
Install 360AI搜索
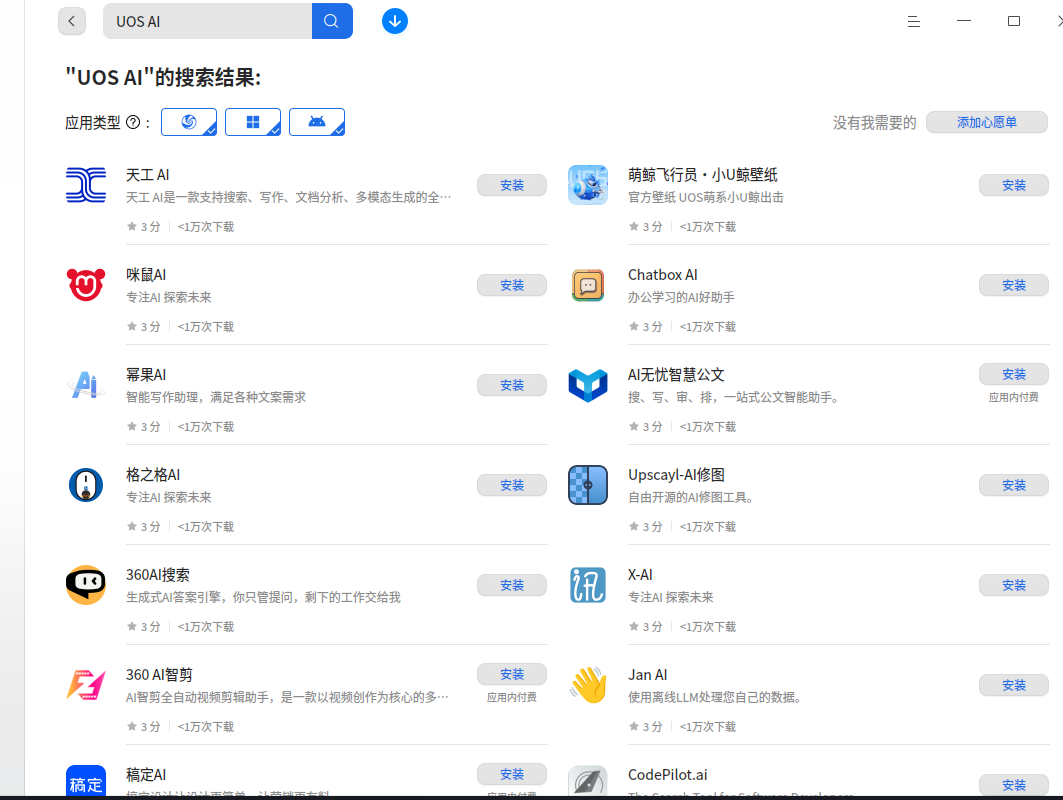pyautogui.click(x=512, y=585)
